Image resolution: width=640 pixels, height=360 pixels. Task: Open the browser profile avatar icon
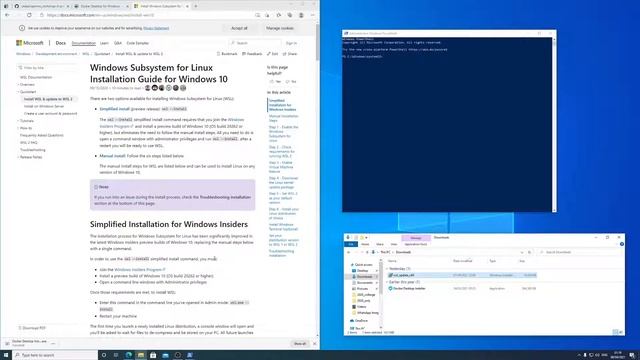click(x=301, y=15)
